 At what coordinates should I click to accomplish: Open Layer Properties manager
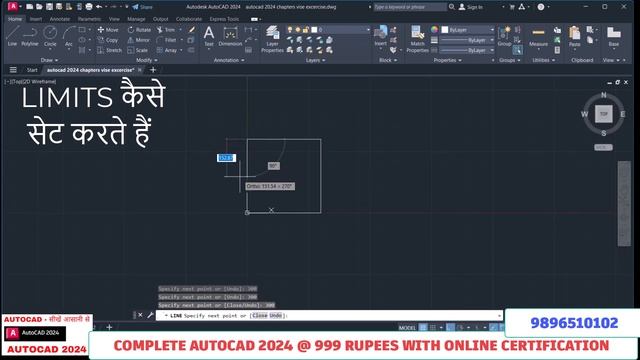click(x=272, y=39)
